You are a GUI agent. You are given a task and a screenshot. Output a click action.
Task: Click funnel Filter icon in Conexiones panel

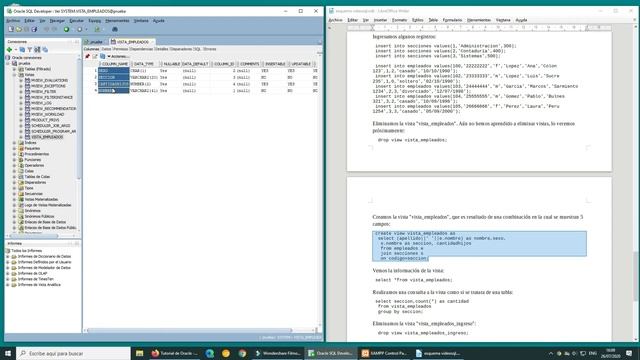pos(29,49)
